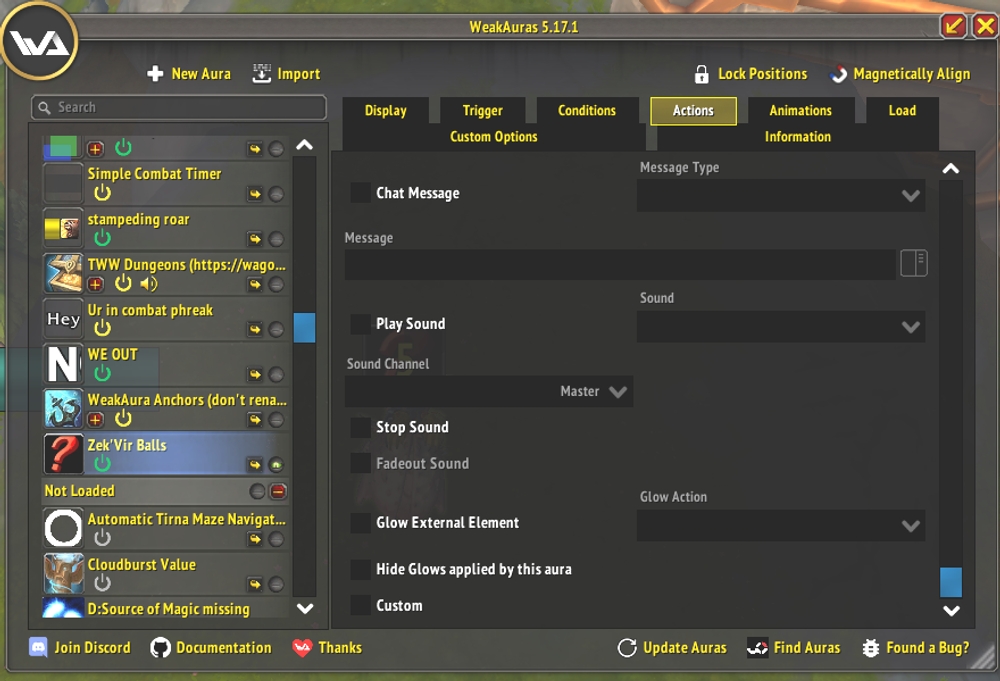Toggle view of Zek'Vir Balls aura

(x=276, y=465)
